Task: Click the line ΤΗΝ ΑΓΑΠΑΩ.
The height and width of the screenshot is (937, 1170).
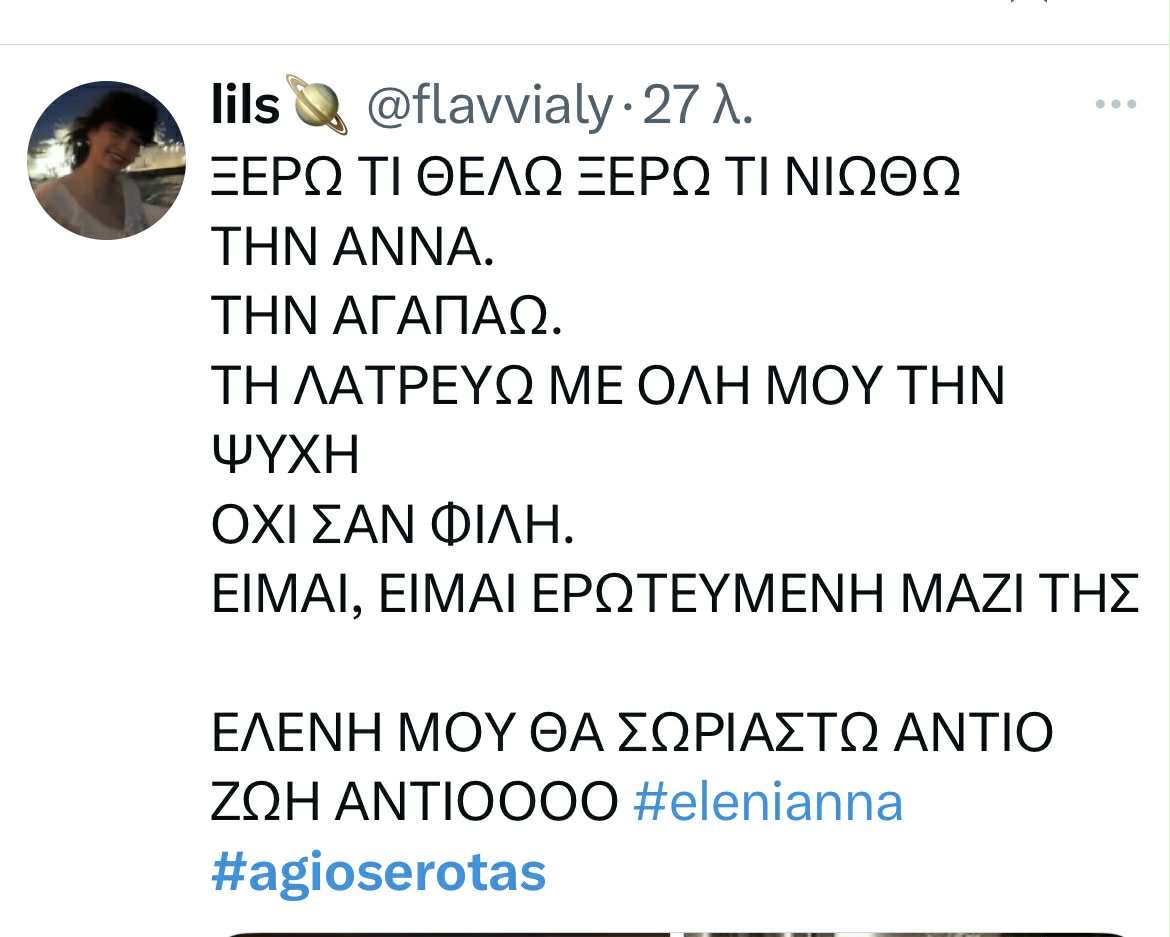Action: click(x=387, y=315)
